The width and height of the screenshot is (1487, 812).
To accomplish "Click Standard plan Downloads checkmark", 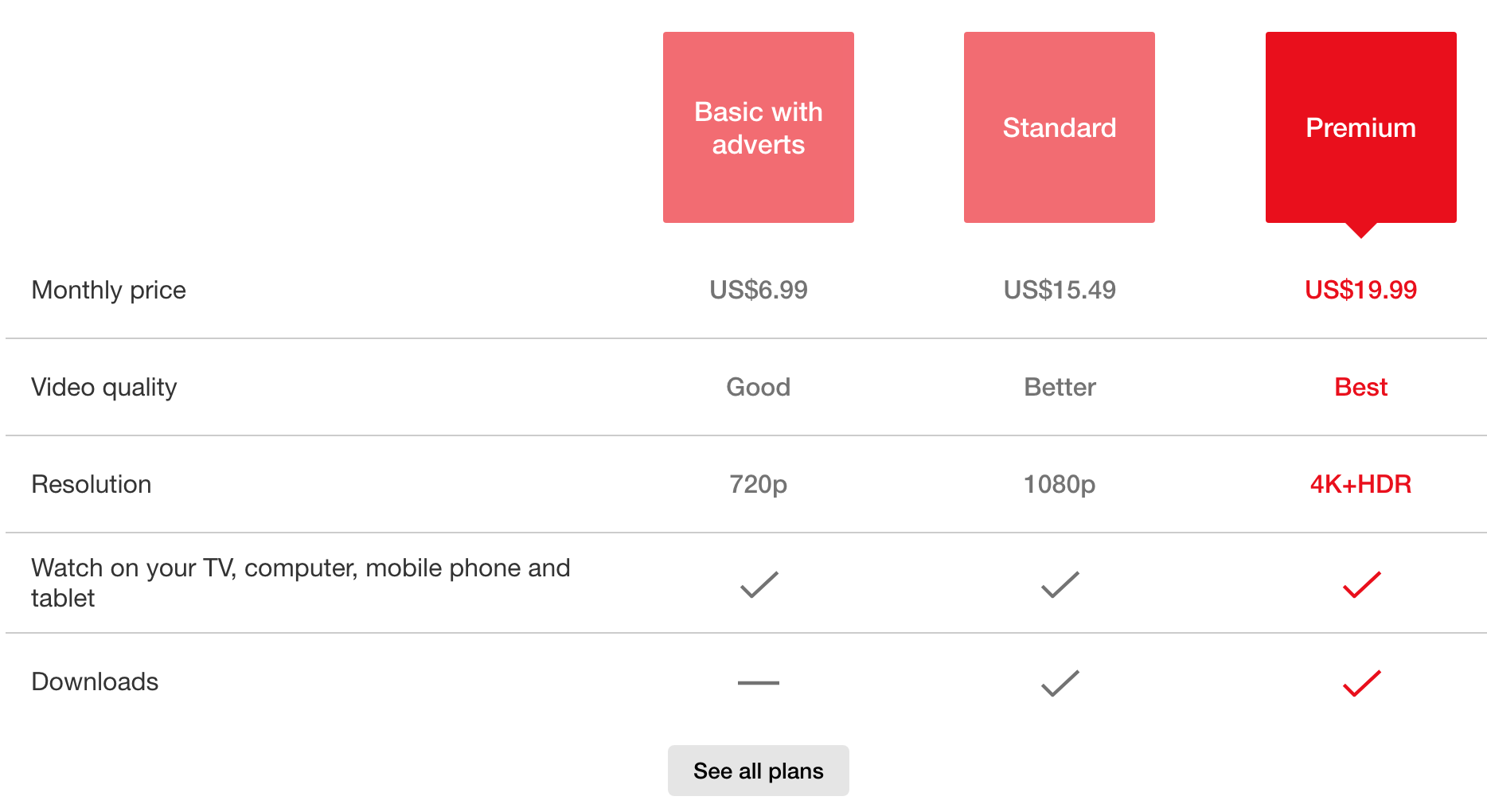I will pyautogui.click(x=1060, y=682).
